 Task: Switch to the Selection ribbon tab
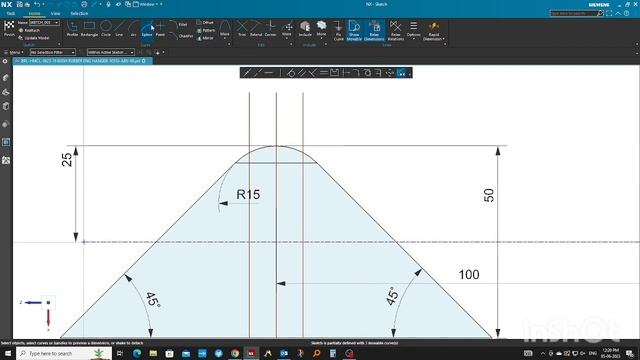click(79, 13)
